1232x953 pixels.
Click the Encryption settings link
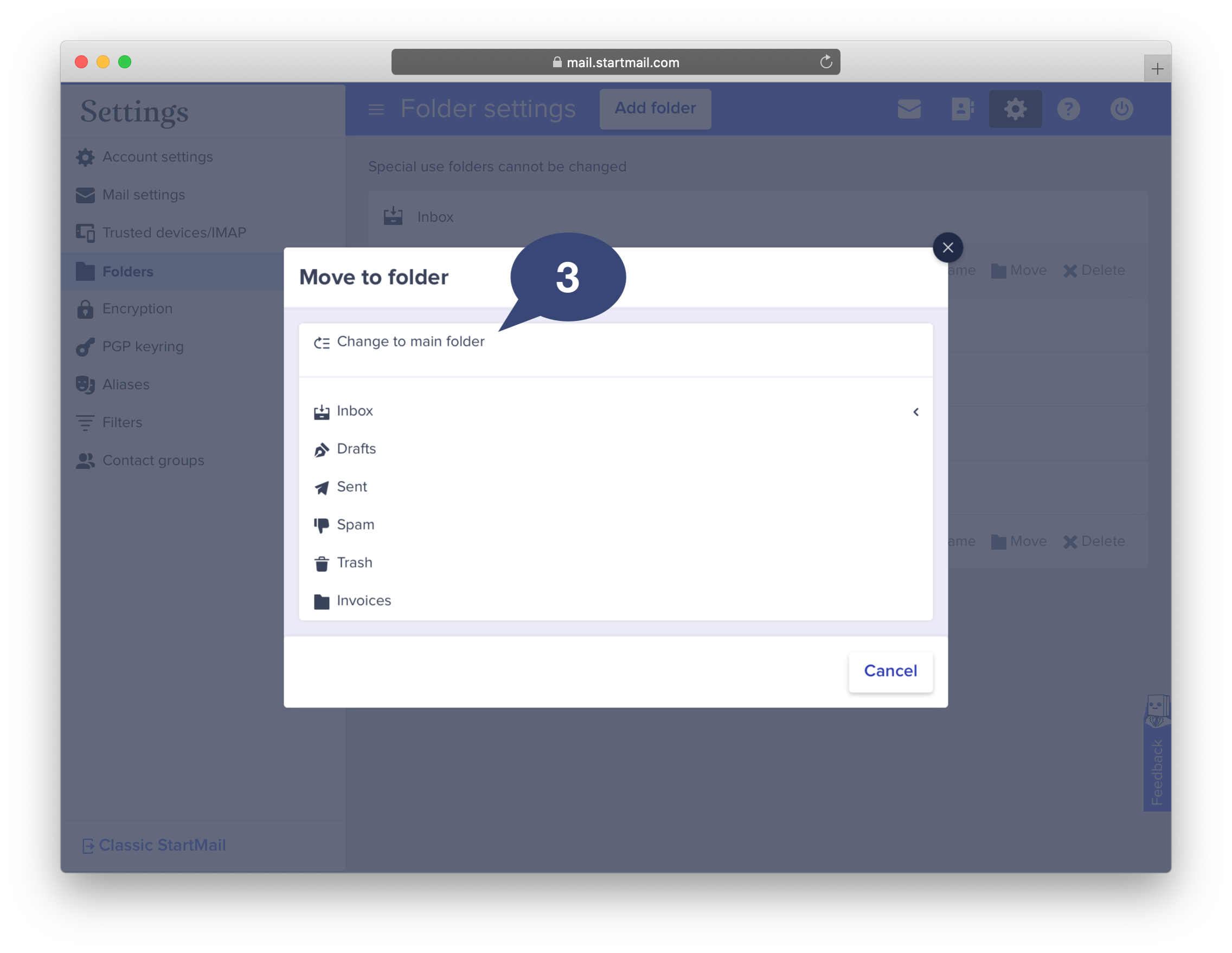tap(137, 308)
